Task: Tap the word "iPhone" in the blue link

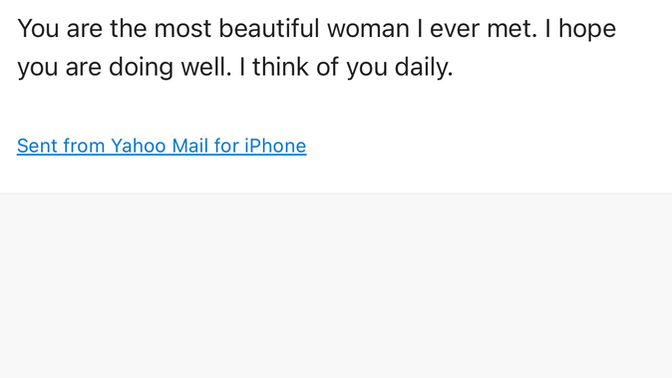Action: (x=275, y=146)
